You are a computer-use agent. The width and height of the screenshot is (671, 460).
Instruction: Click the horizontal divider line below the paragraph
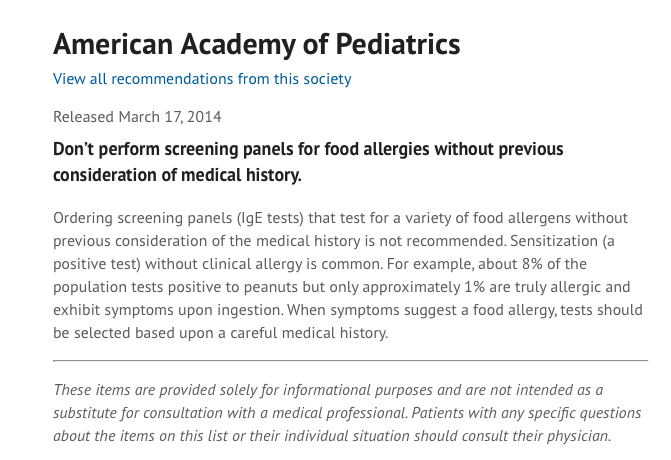click(x=350, y=361)
